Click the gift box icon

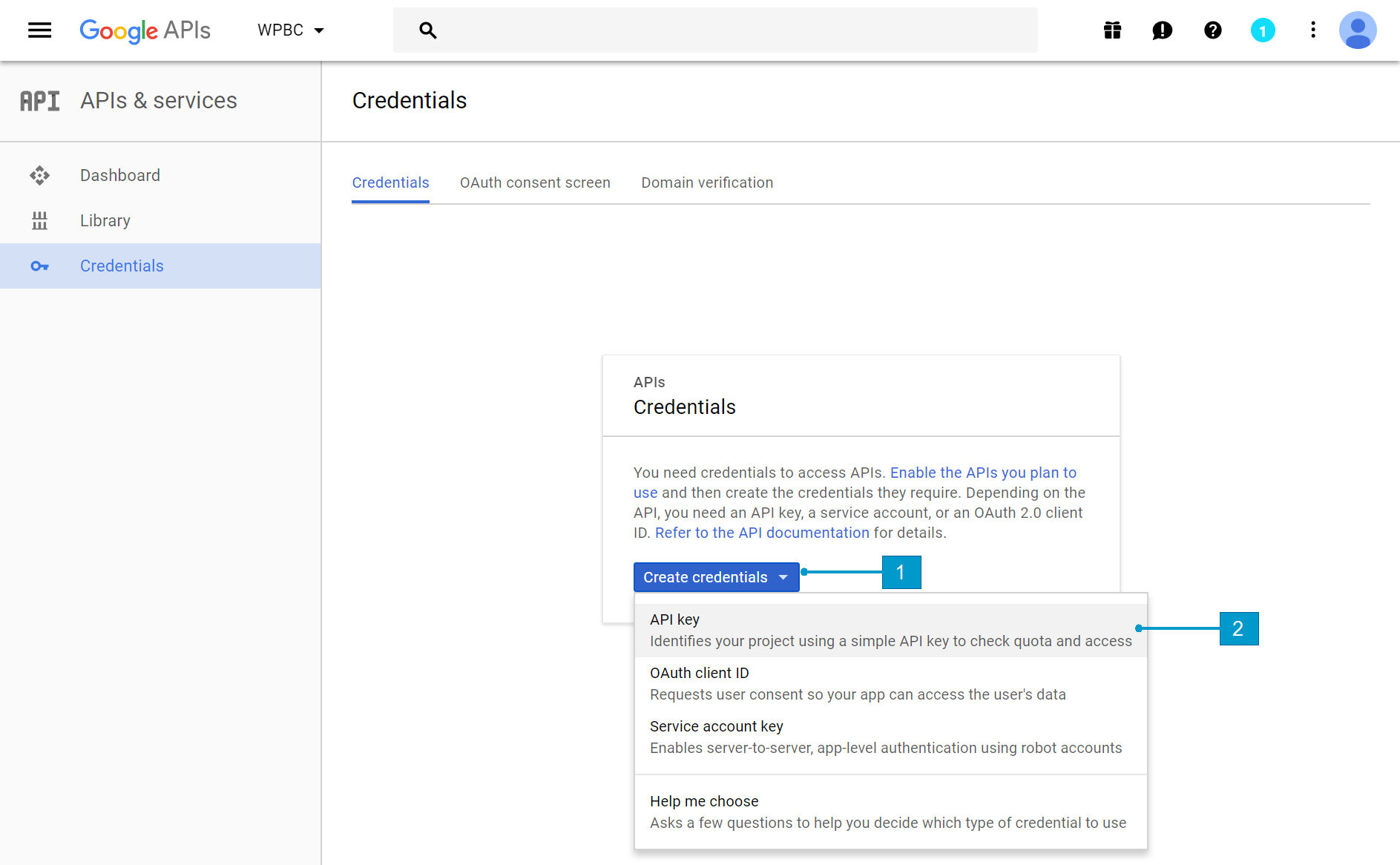click(1112, 30)
